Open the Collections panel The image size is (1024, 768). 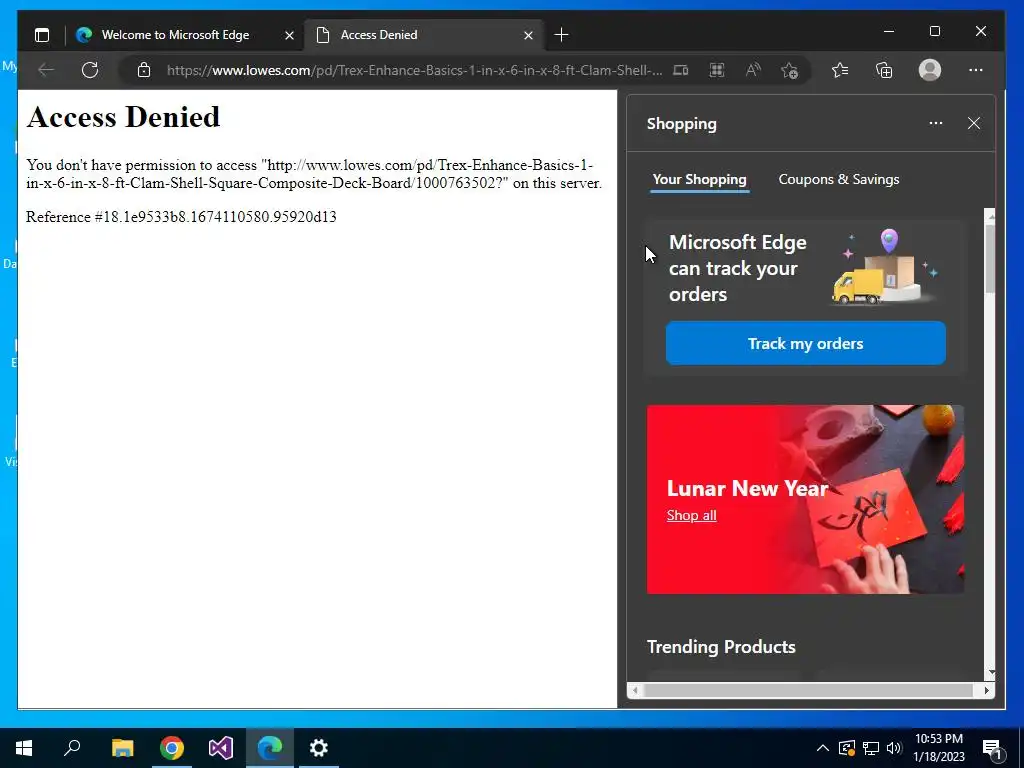884,70
